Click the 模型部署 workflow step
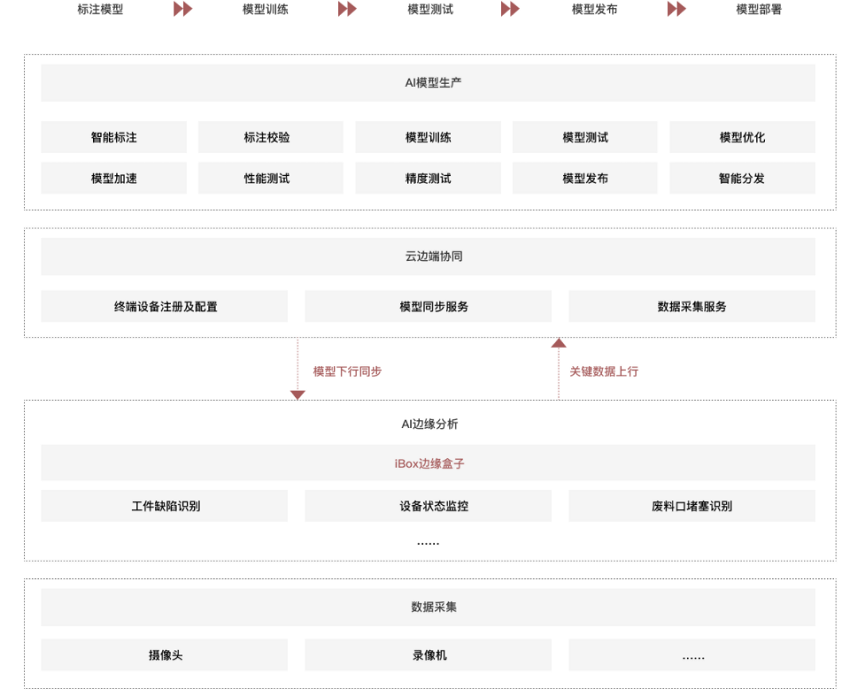Viewport: 850px width, 696px height. coord(759,9)
